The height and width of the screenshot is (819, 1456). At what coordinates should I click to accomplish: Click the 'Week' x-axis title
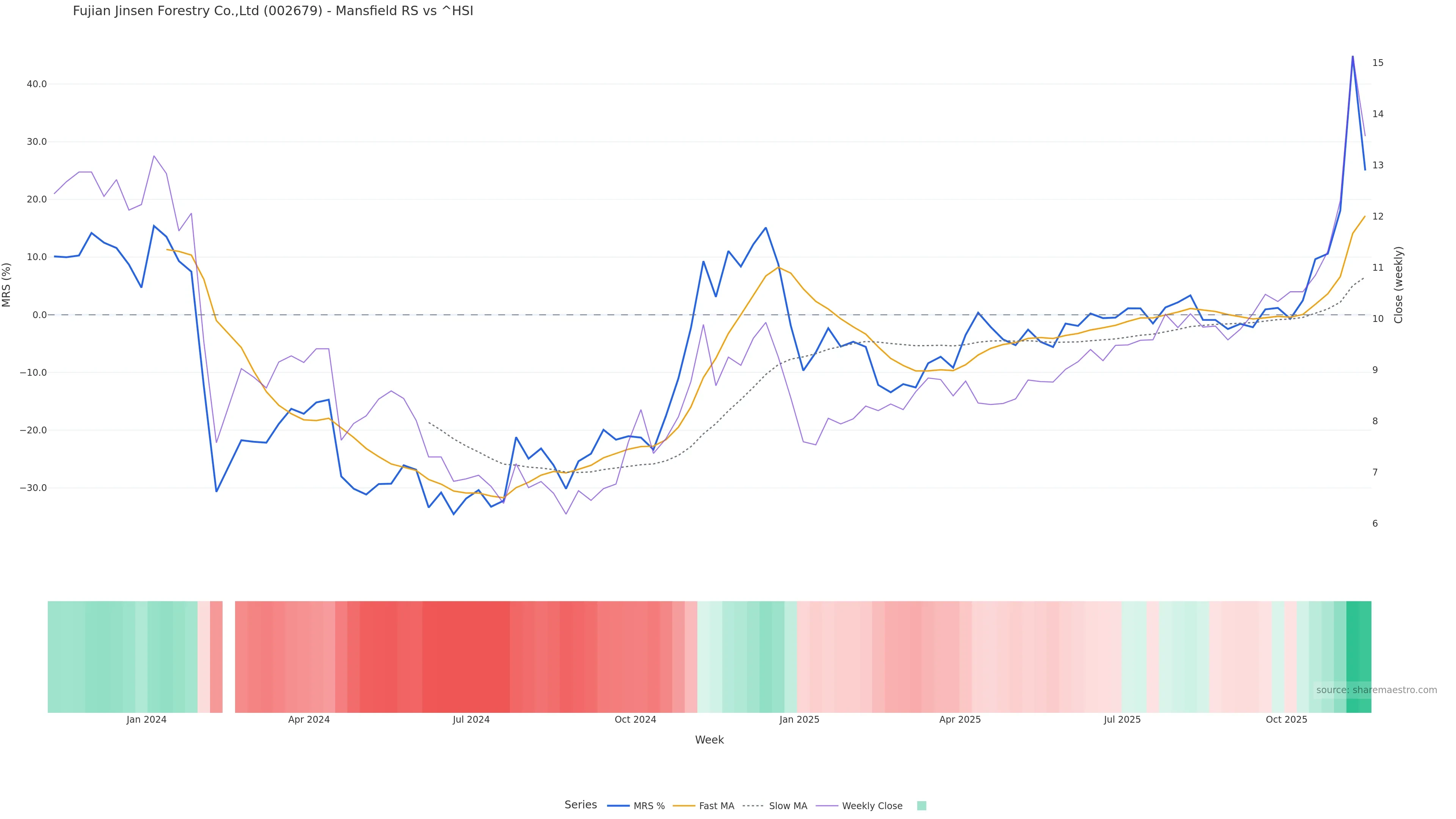[x=709, y=740]
